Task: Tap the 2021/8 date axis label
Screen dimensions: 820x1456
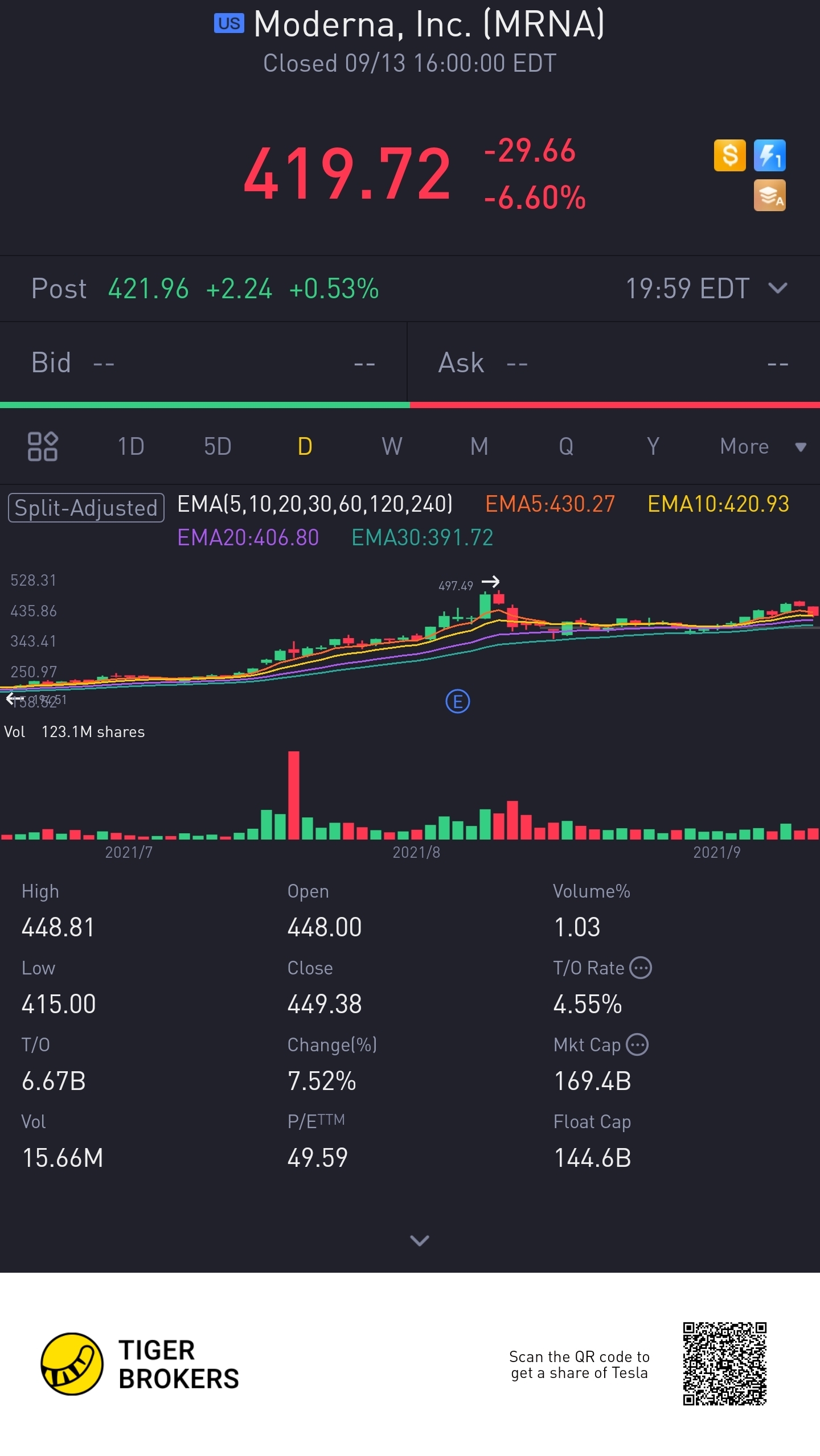Action: point(416,852)
